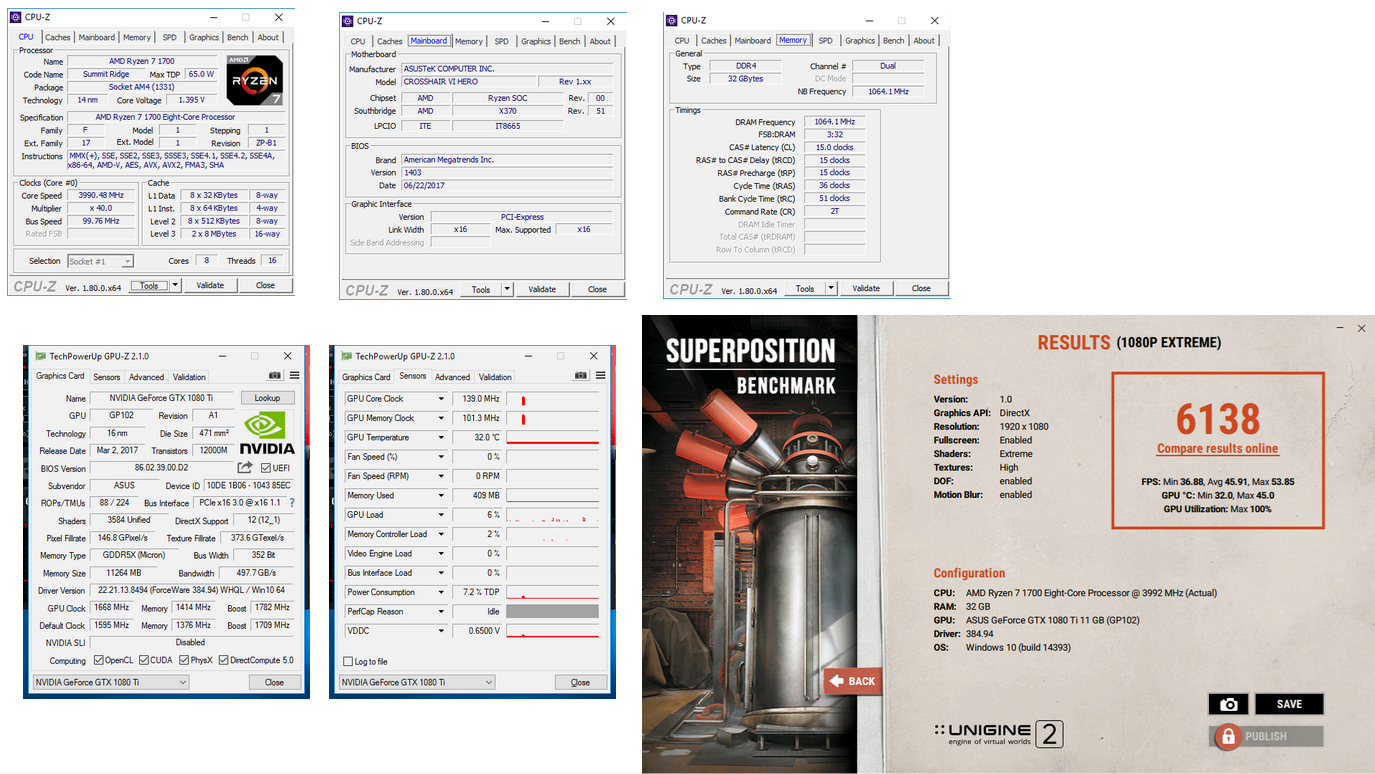Minimize the Superposition results window
The width and height of the screenshot is (1375, 774).
point(1340,328)
